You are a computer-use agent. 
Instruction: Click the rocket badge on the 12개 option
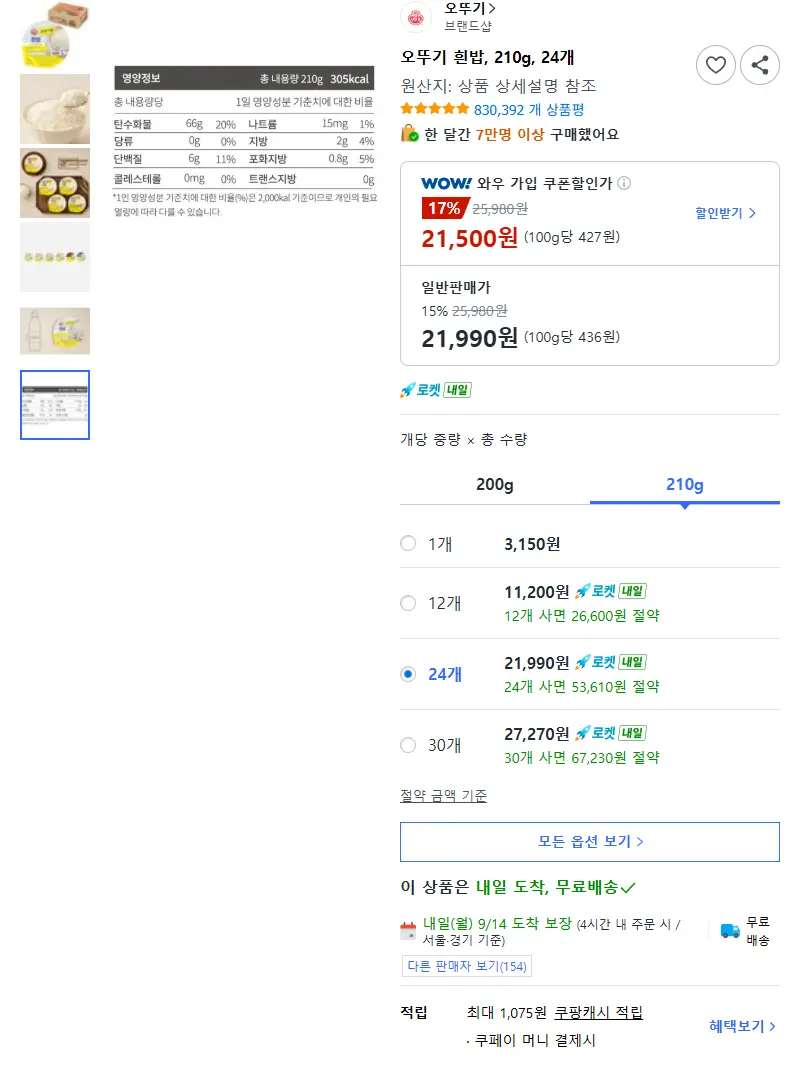click(x=611, y=591)
